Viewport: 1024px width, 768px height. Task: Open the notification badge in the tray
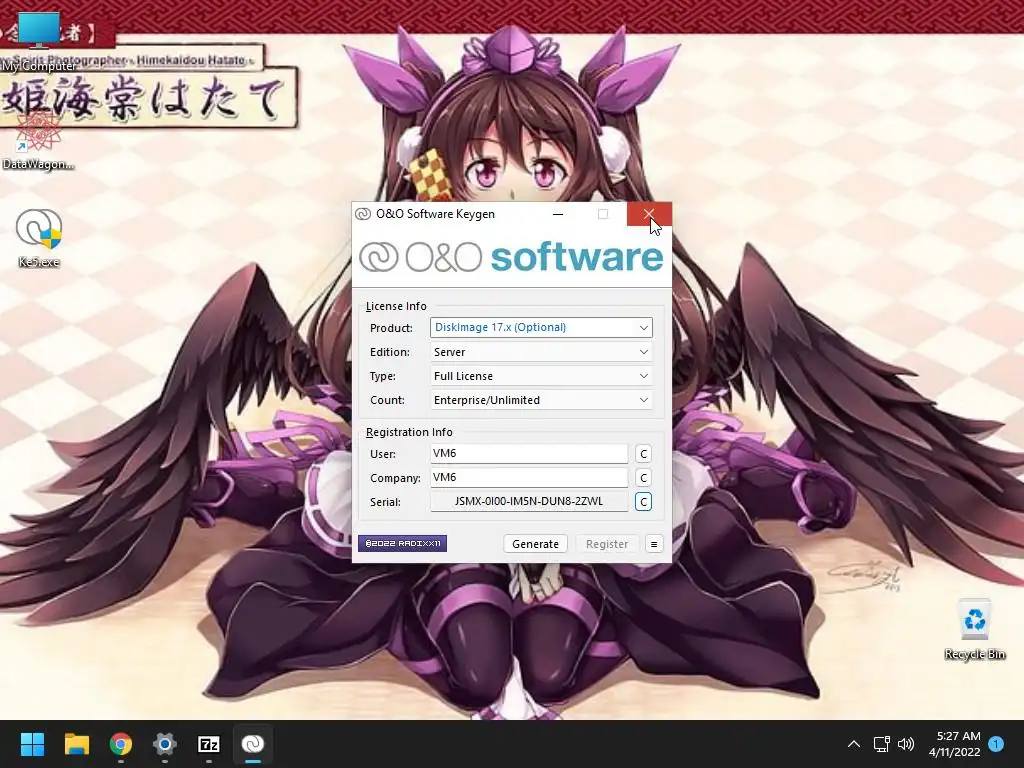[x=996, y=744]
